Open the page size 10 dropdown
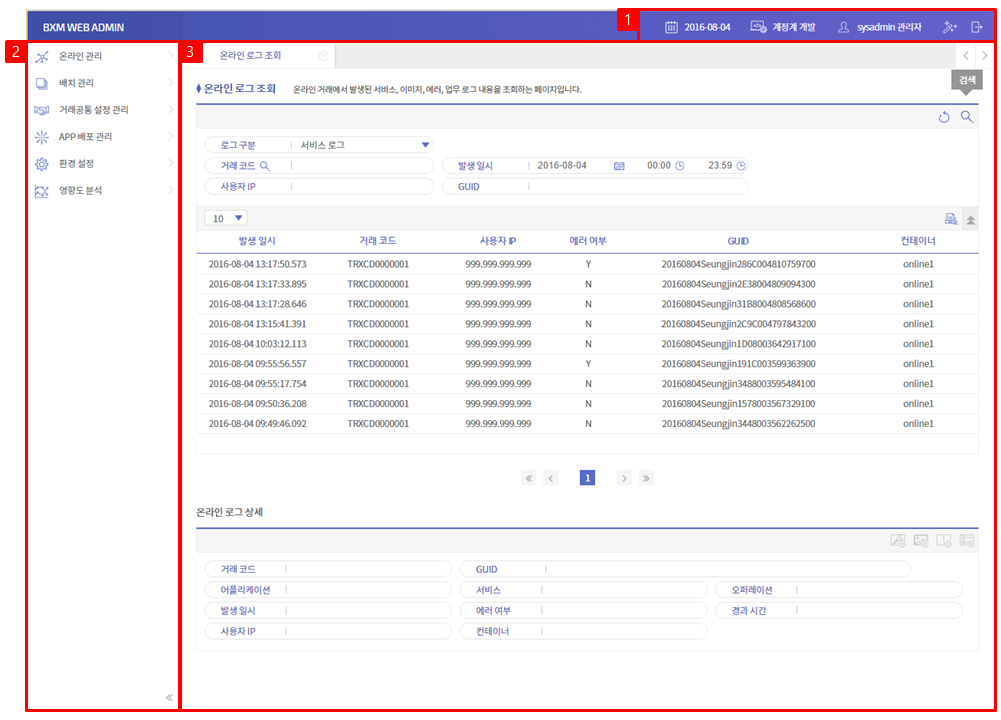This screenshot has height=720, width=1001. pos(226,218)
